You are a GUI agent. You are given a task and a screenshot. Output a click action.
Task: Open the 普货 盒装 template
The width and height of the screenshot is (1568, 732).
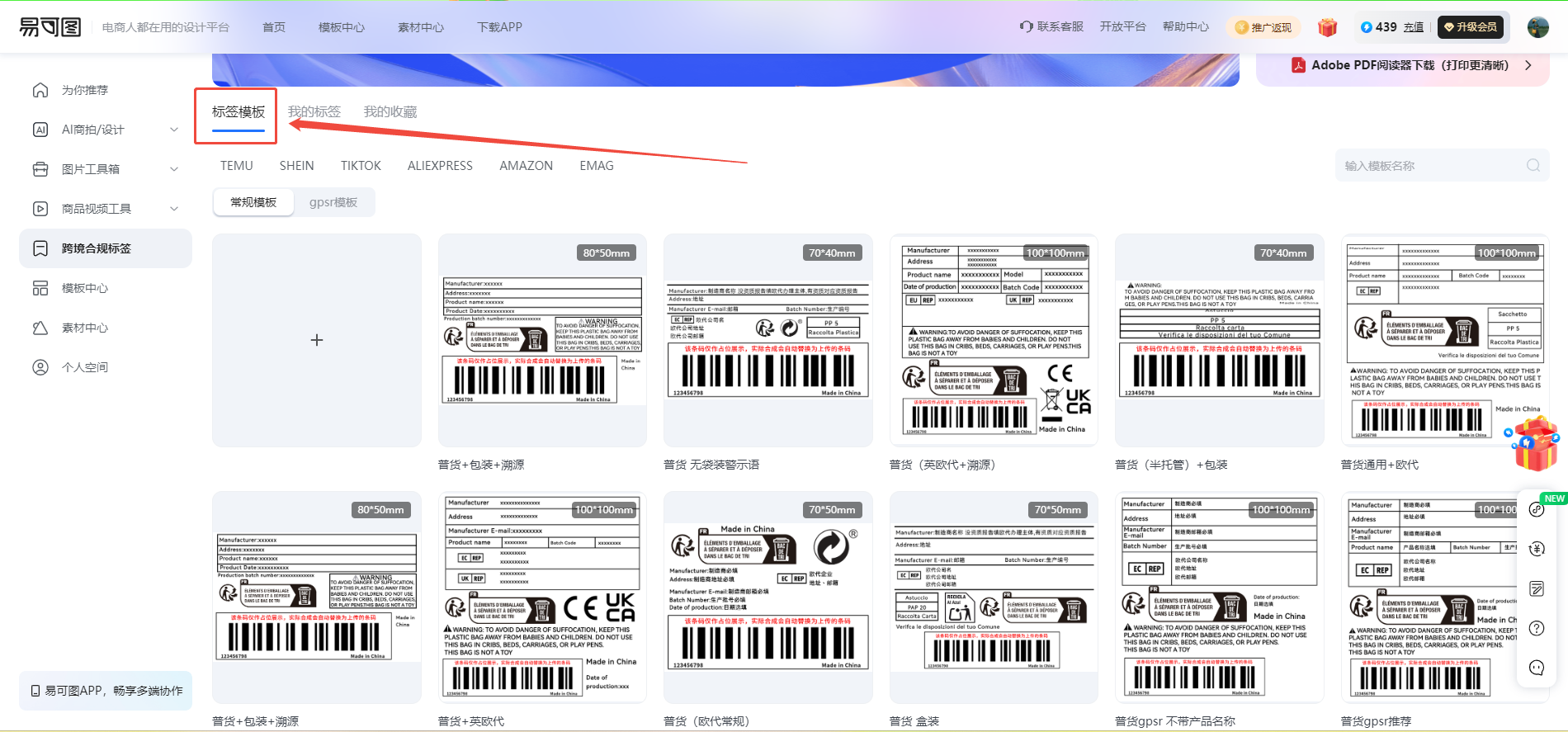tap(994, 597)
